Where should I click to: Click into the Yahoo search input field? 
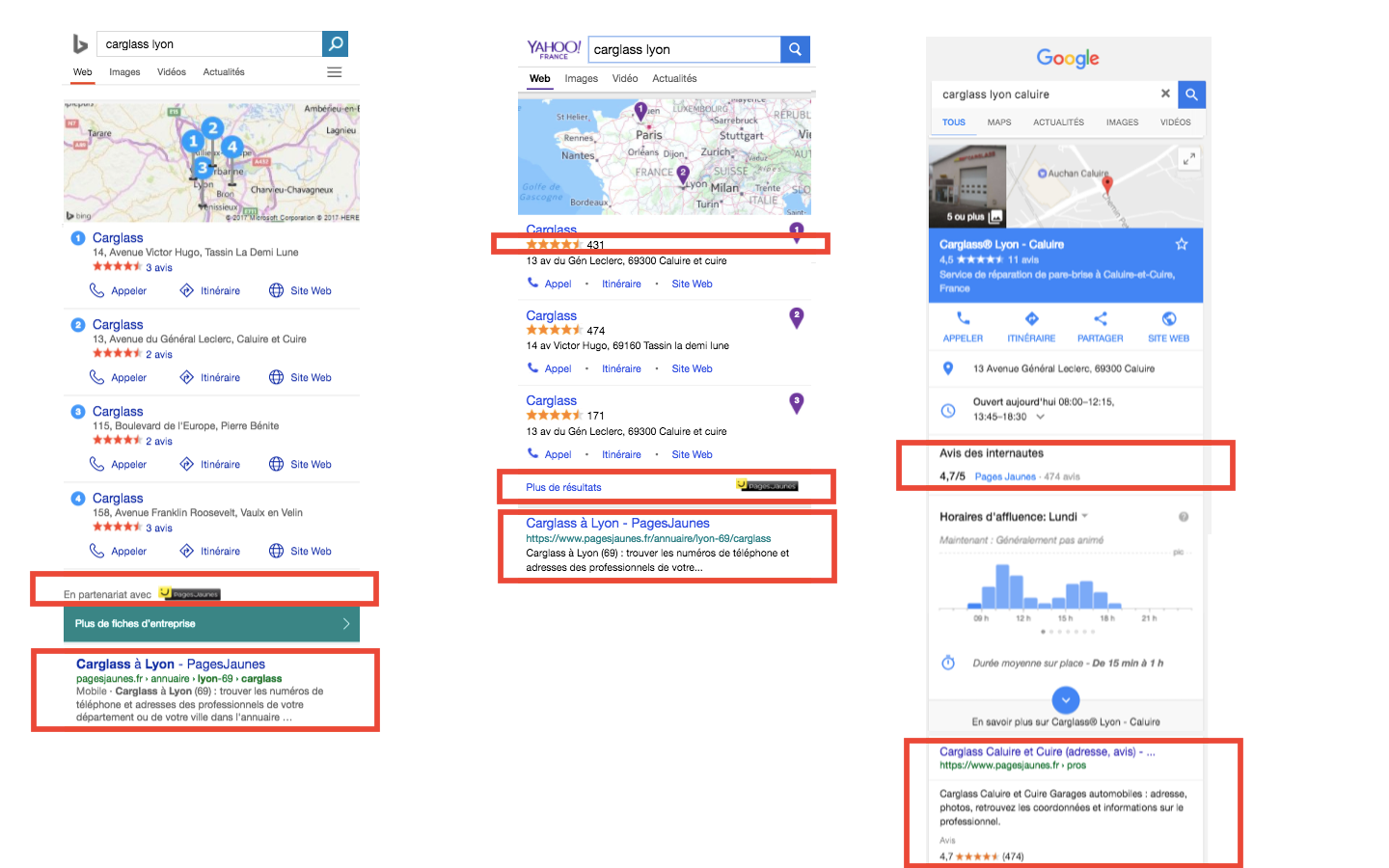click(x=683, y=49)
